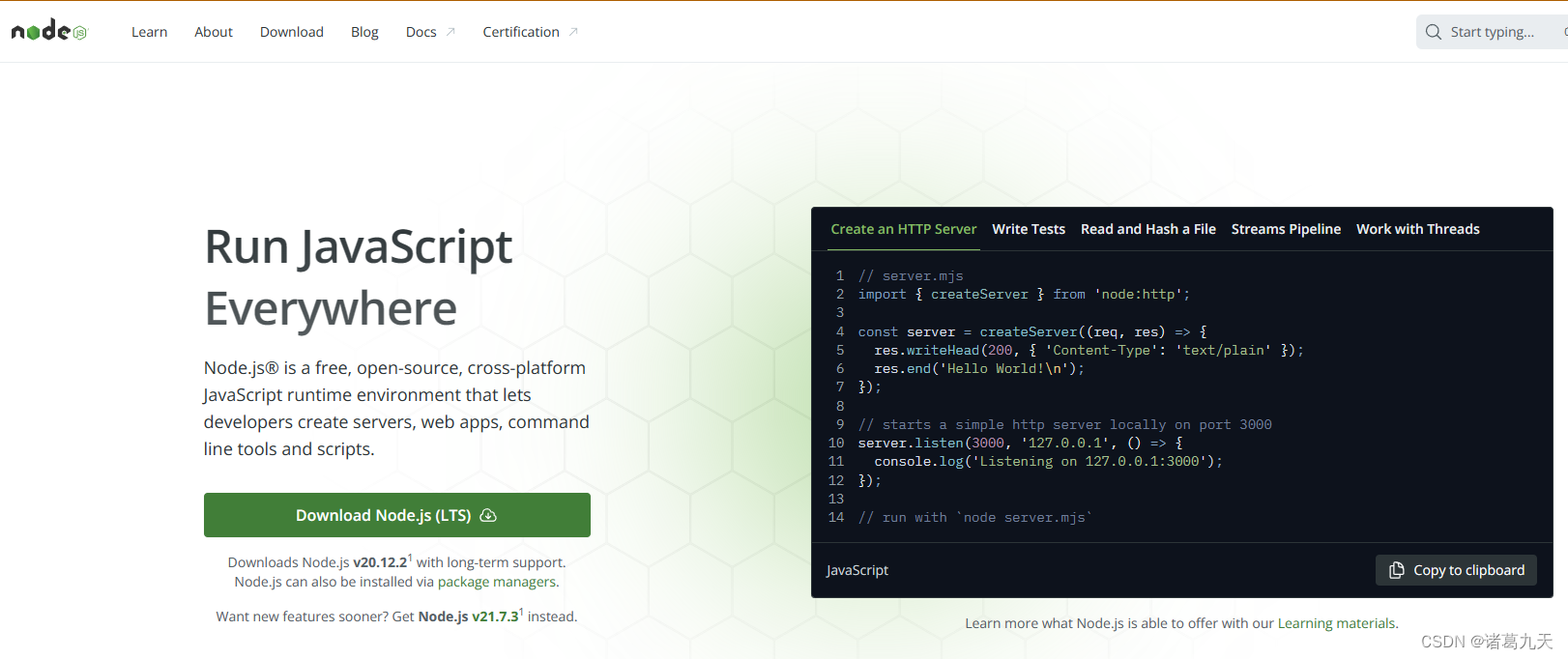Viewport: 1568px width, 659px height.
Task: Click the clipboard icon in Copy to clipboard
Action: tap(1397, 570)
